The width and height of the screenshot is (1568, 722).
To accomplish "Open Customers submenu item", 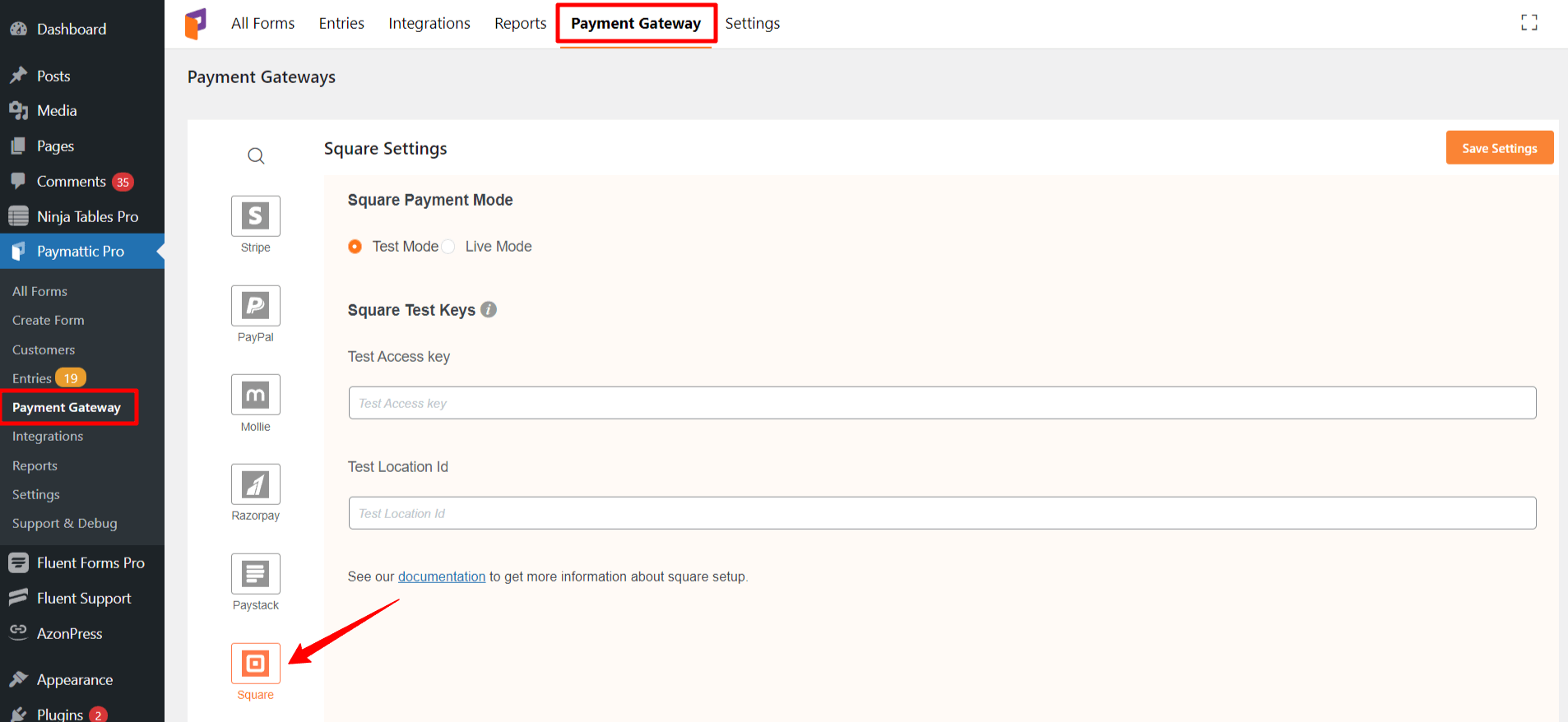I will (43, 349).
